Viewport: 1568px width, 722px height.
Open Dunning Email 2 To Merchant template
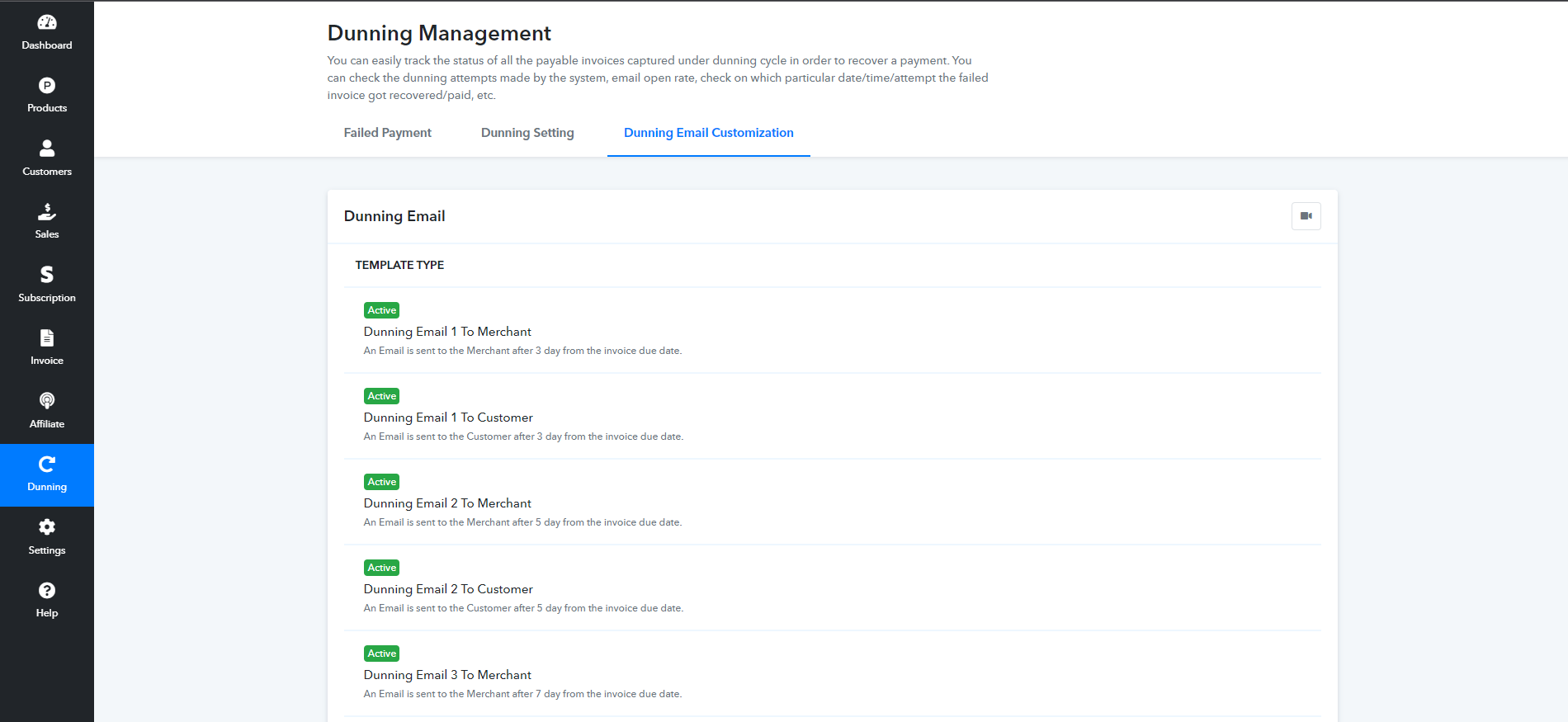point(447,503)
